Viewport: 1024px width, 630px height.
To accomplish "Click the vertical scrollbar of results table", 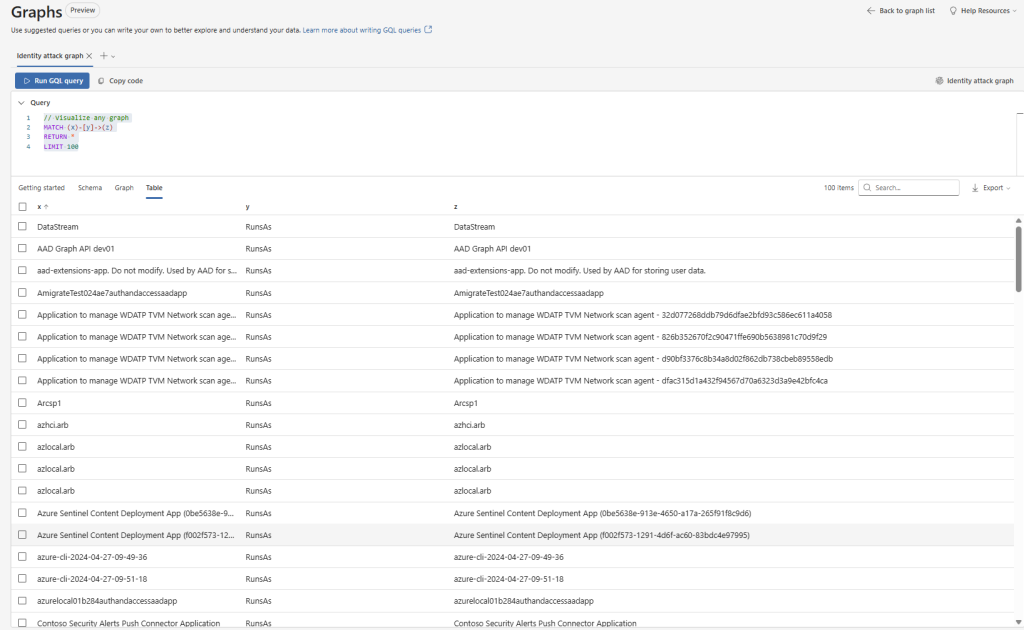I will click(1018, 260).
